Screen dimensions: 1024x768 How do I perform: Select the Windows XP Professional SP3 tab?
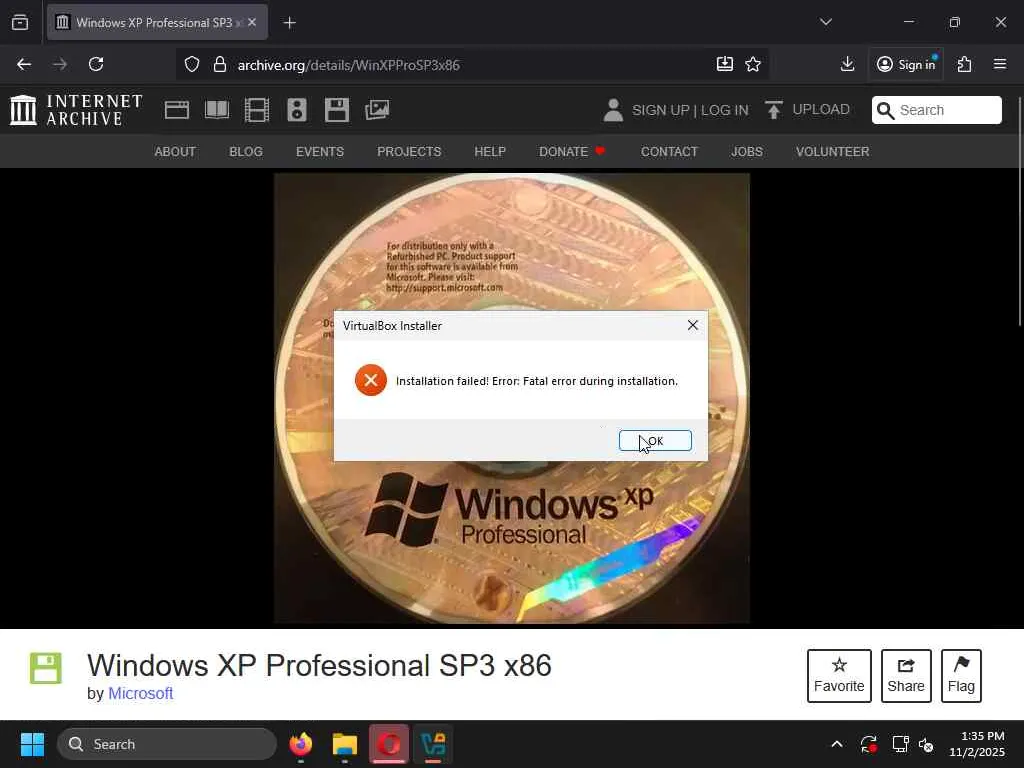[x=157, y=22]
